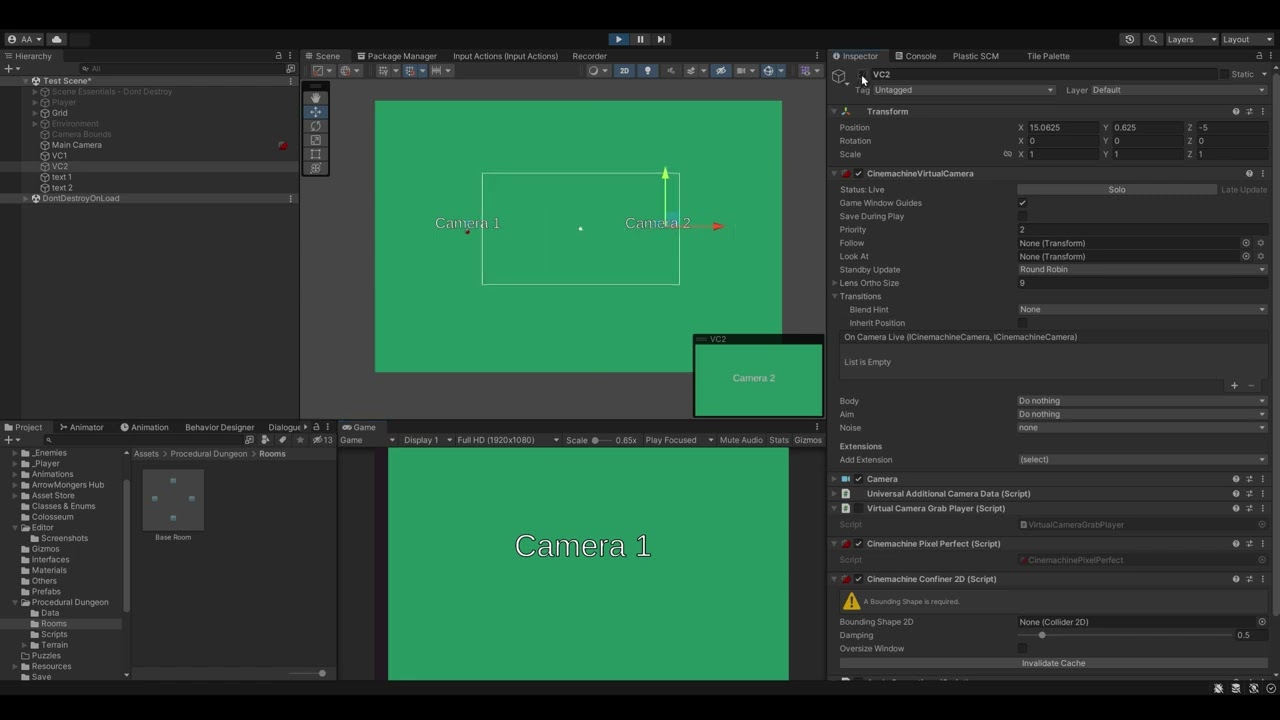Toggle 2D mode in the Scene view
This screenshot has width=1280, height=720.
tap(622, 70)
